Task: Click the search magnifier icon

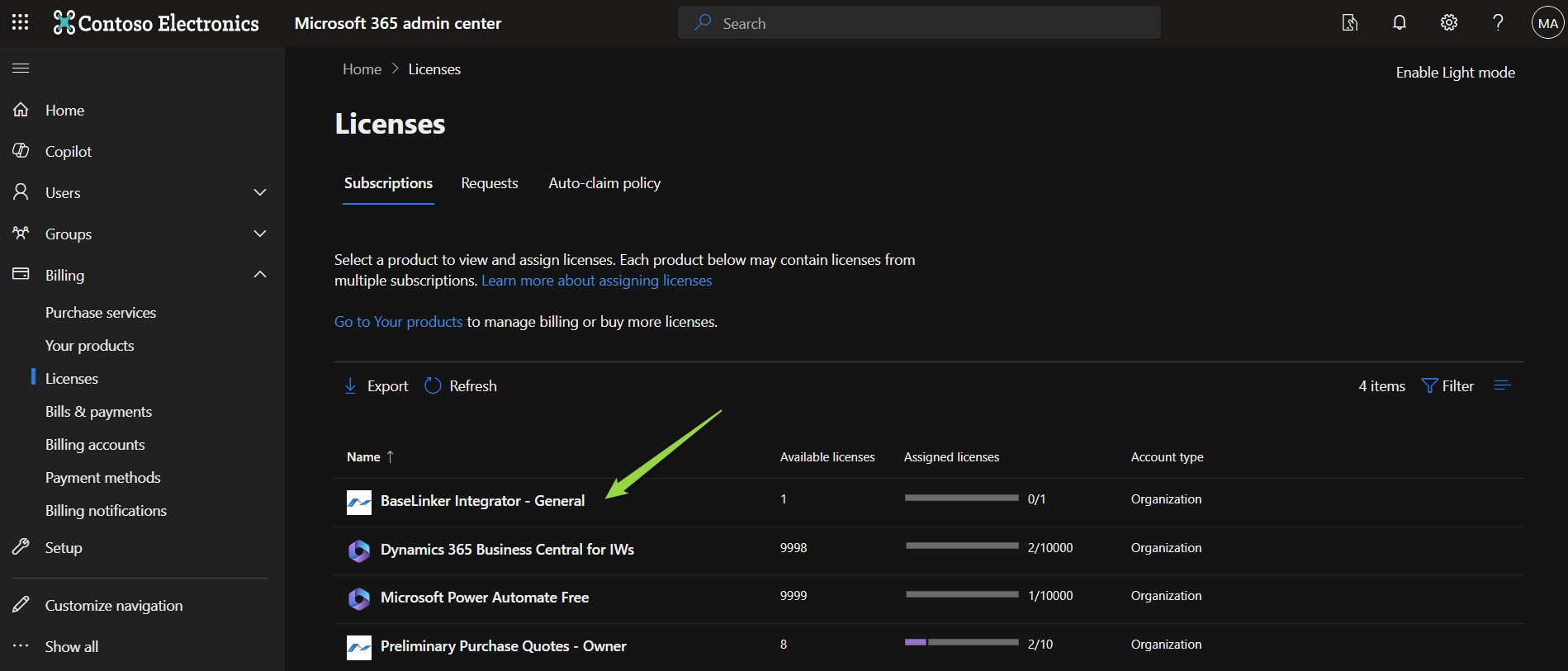Action: (x=703, y=23)
